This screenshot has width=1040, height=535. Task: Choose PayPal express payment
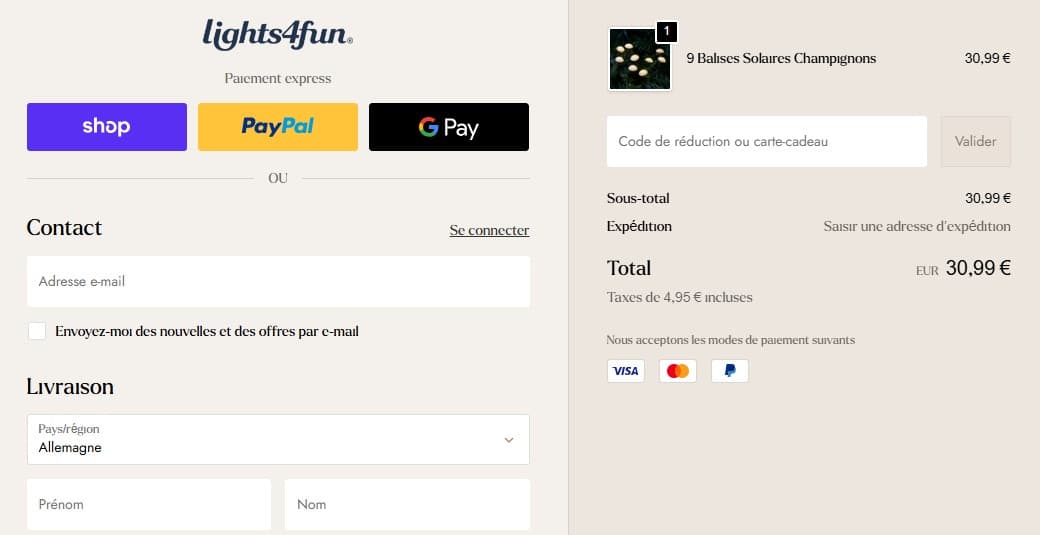tap(278, 127)
